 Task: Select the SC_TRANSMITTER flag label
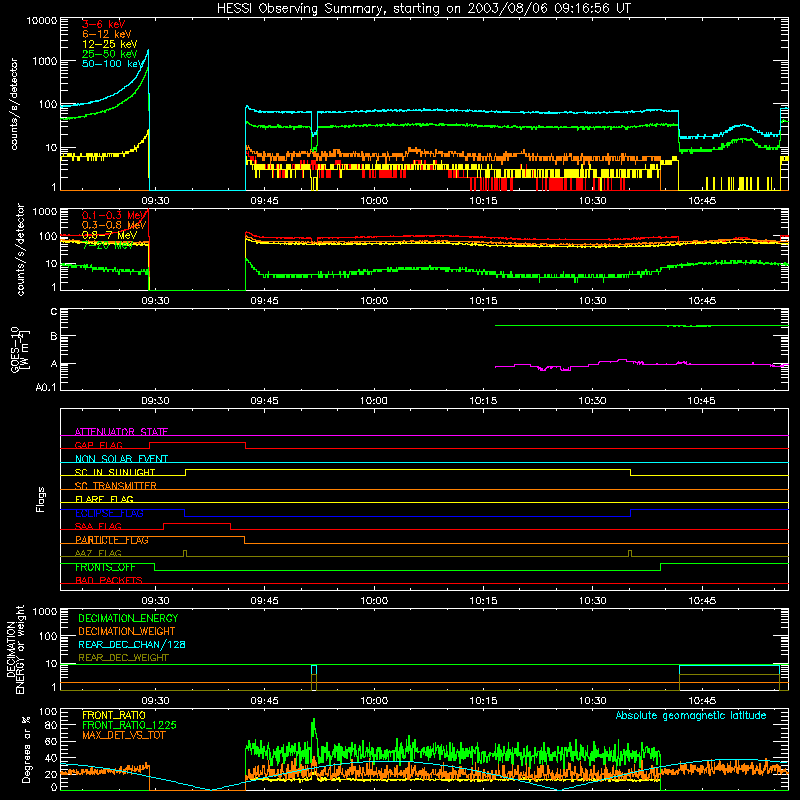[x=116, y=486]
